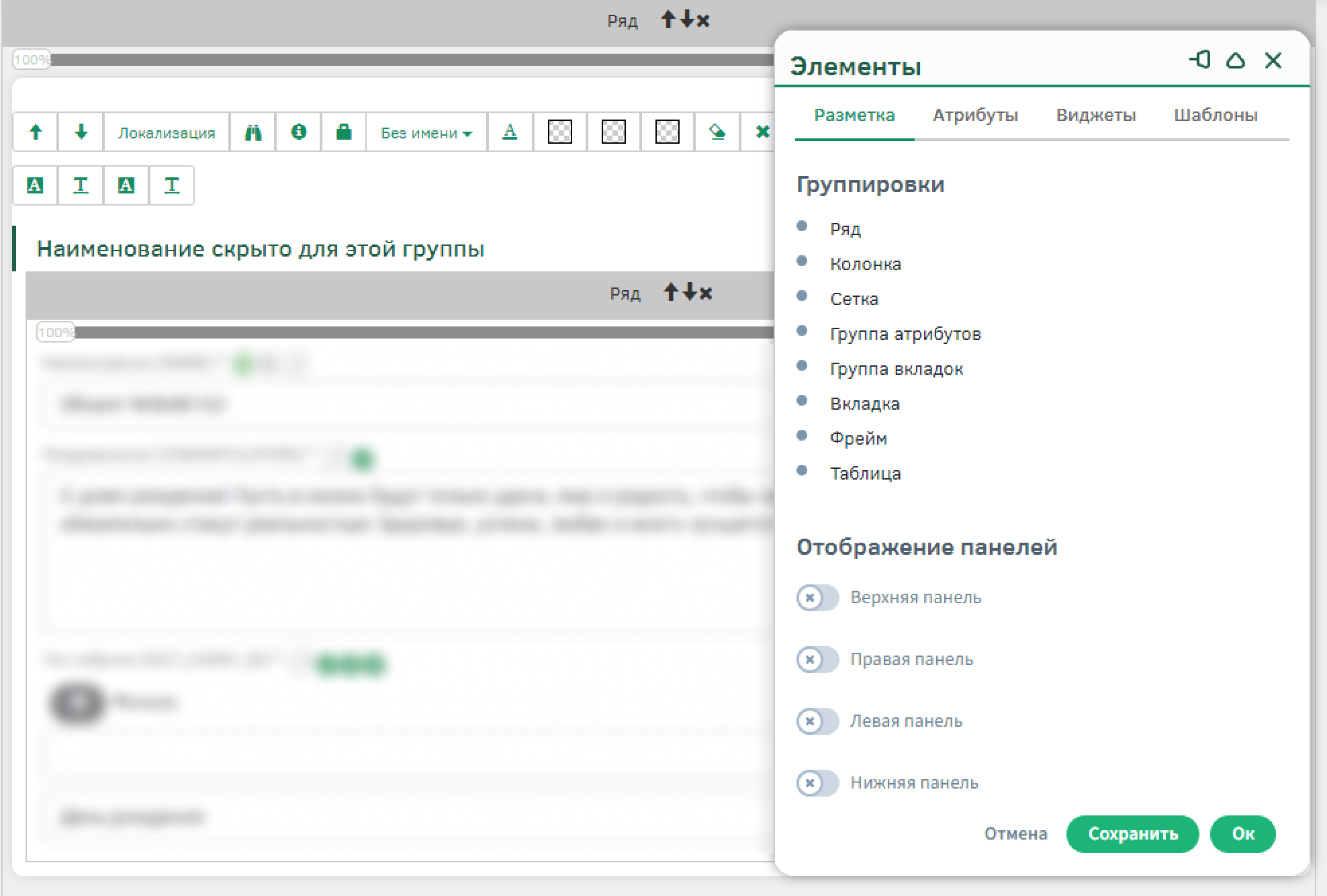Switch to the Атрибуты tab

[975, 116]
